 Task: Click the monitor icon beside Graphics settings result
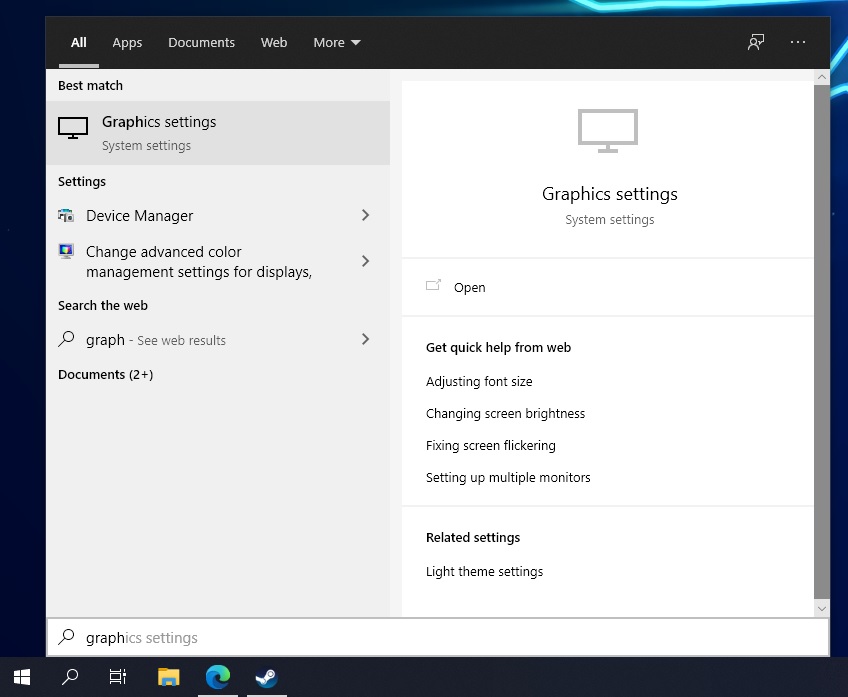[x=73, y=128]
